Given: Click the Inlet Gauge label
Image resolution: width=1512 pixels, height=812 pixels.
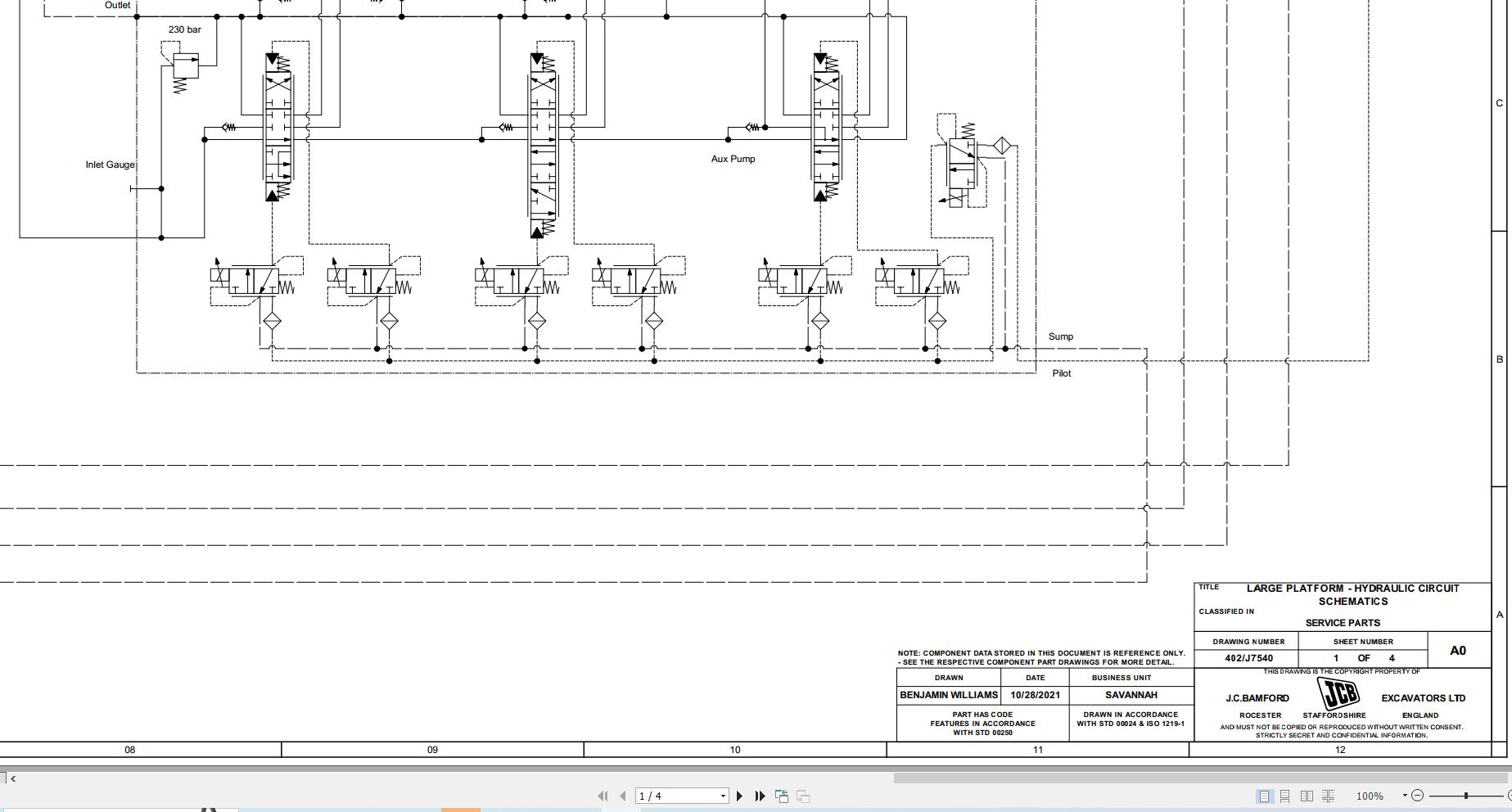Looking at the screenshot, I should coord(110,165).
